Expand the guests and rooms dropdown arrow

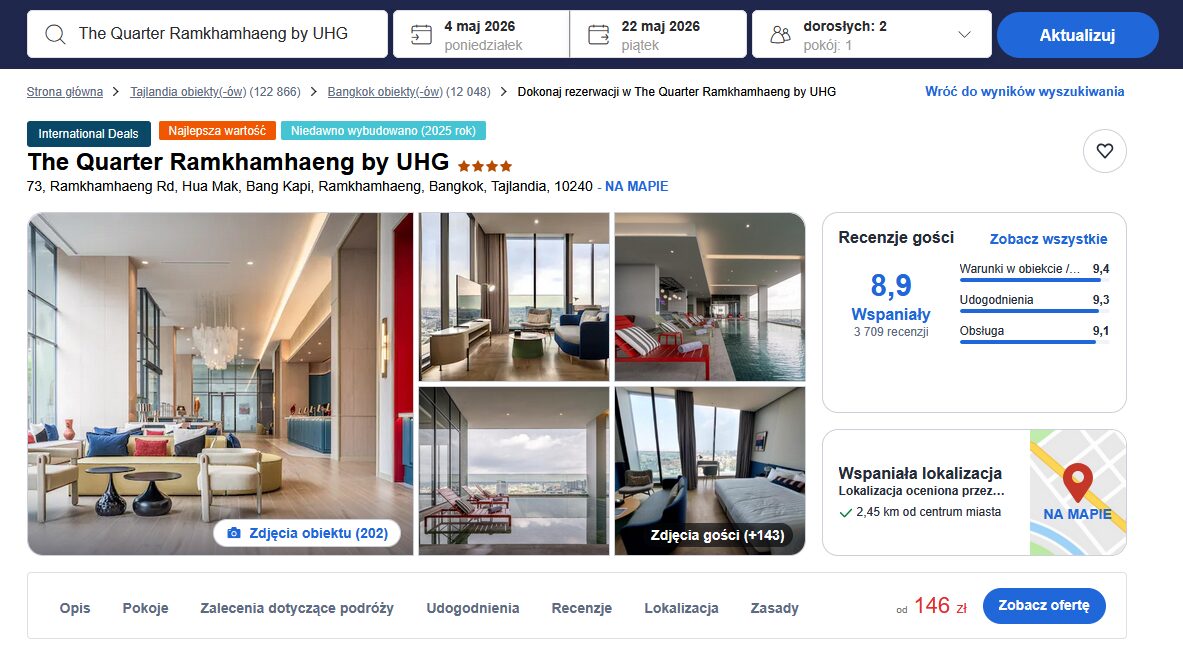963,35
